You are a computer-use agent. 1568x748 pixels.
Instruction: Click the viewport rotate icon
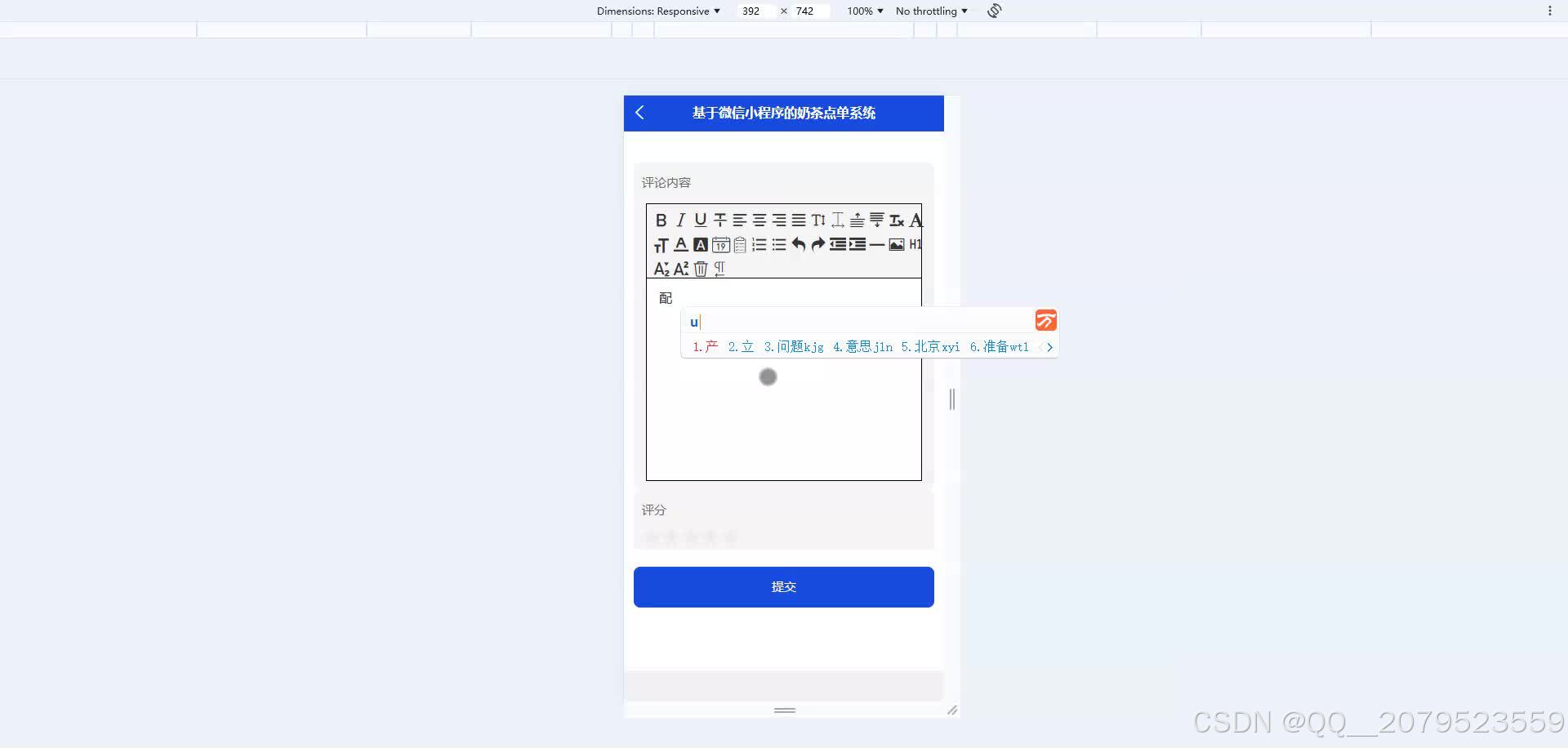(993, 11)
